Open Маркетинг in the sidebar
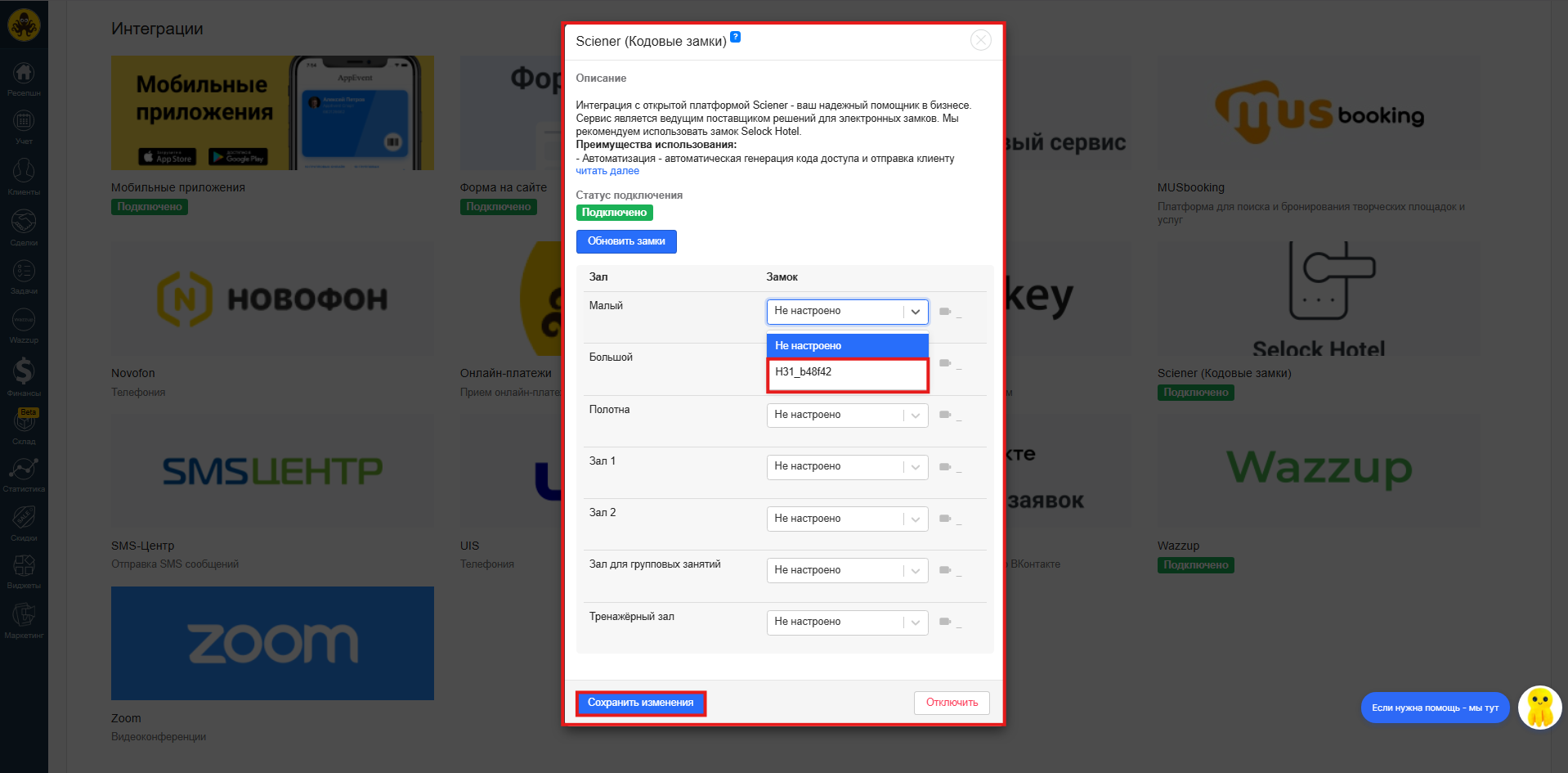1568x773 pixels. 24,621
